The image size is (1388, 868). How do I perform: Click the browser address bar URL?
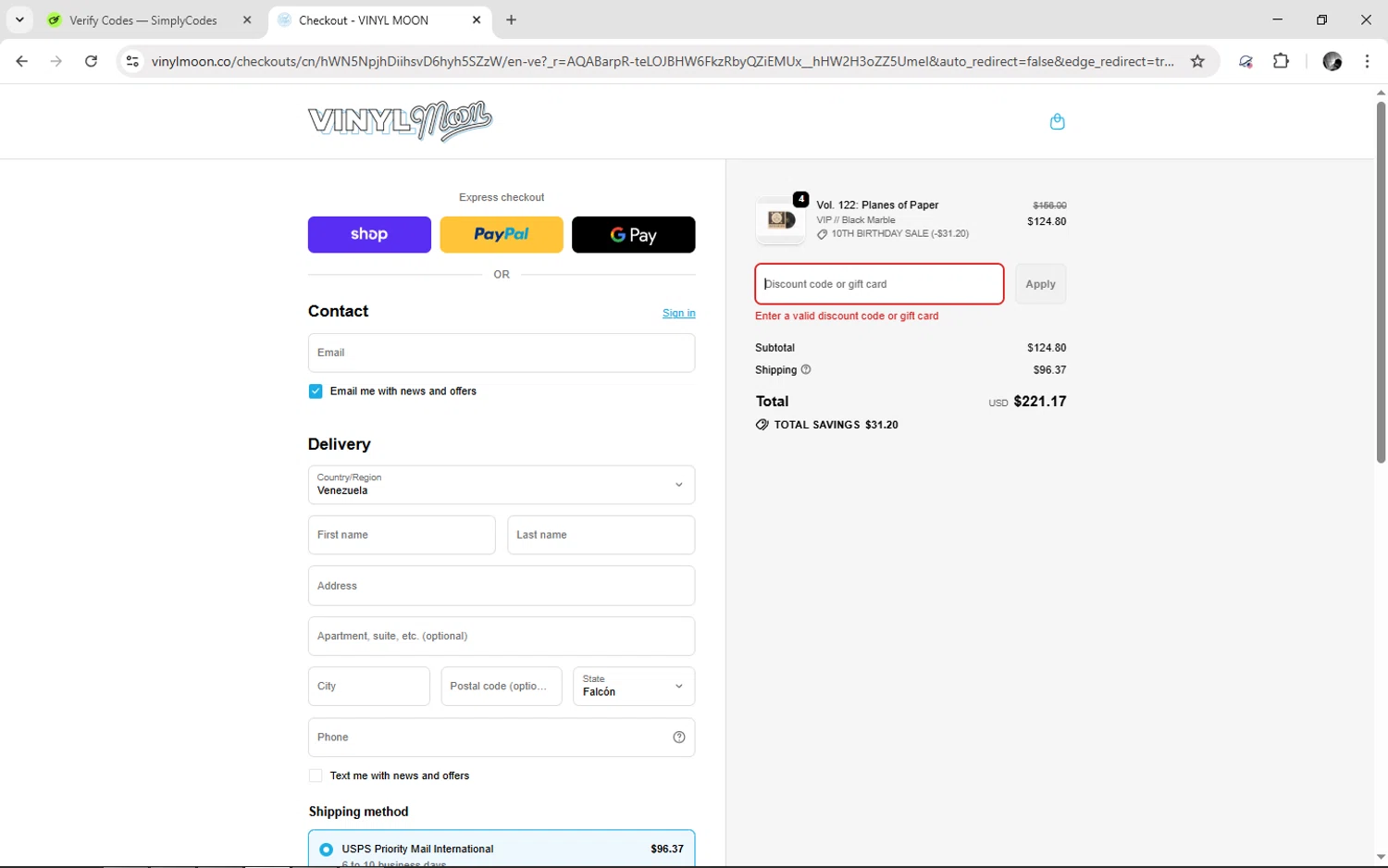click(x=662, y=61)
